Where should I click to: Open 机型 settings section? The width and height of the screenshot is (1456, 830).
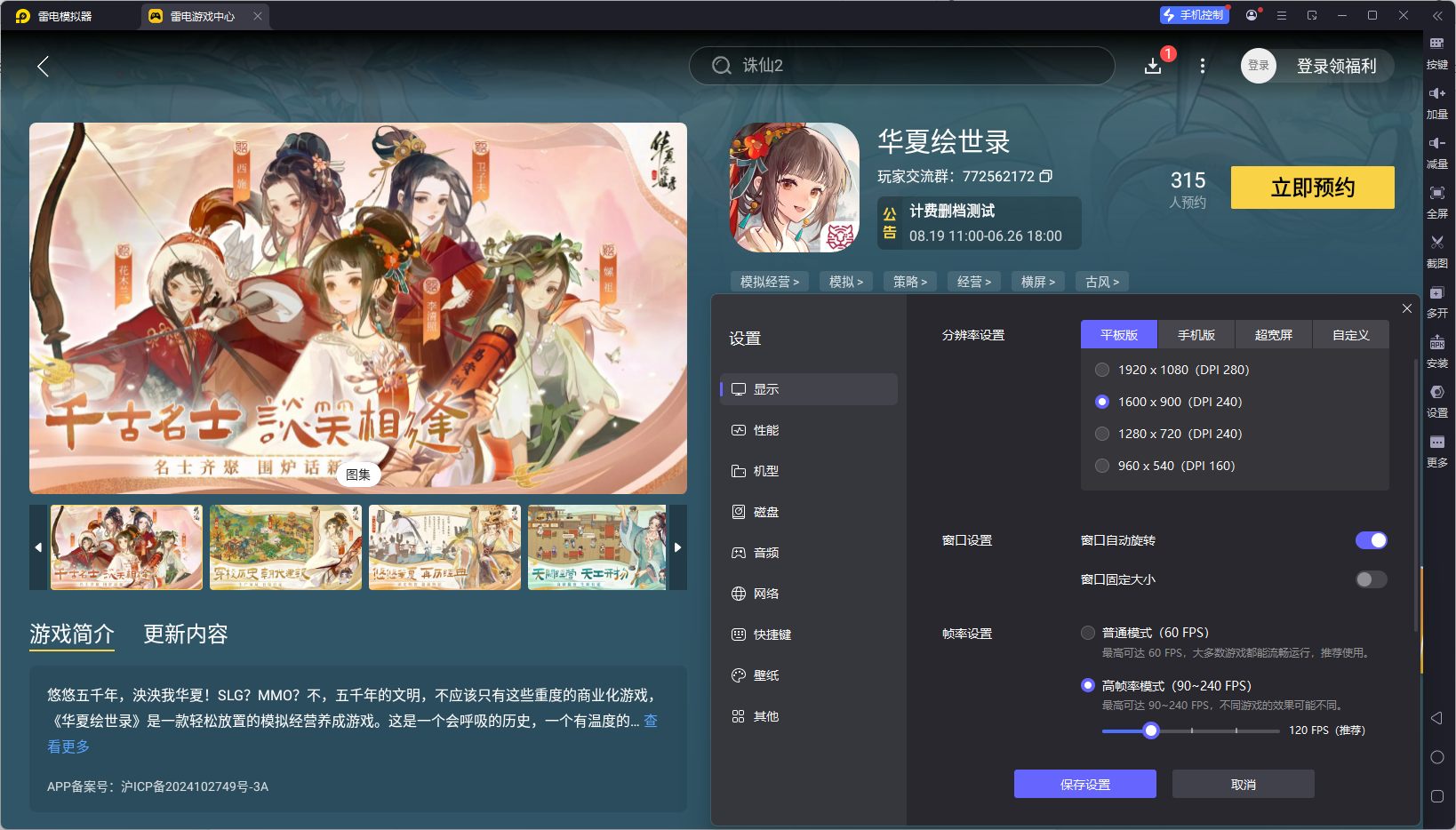(809, 471)
